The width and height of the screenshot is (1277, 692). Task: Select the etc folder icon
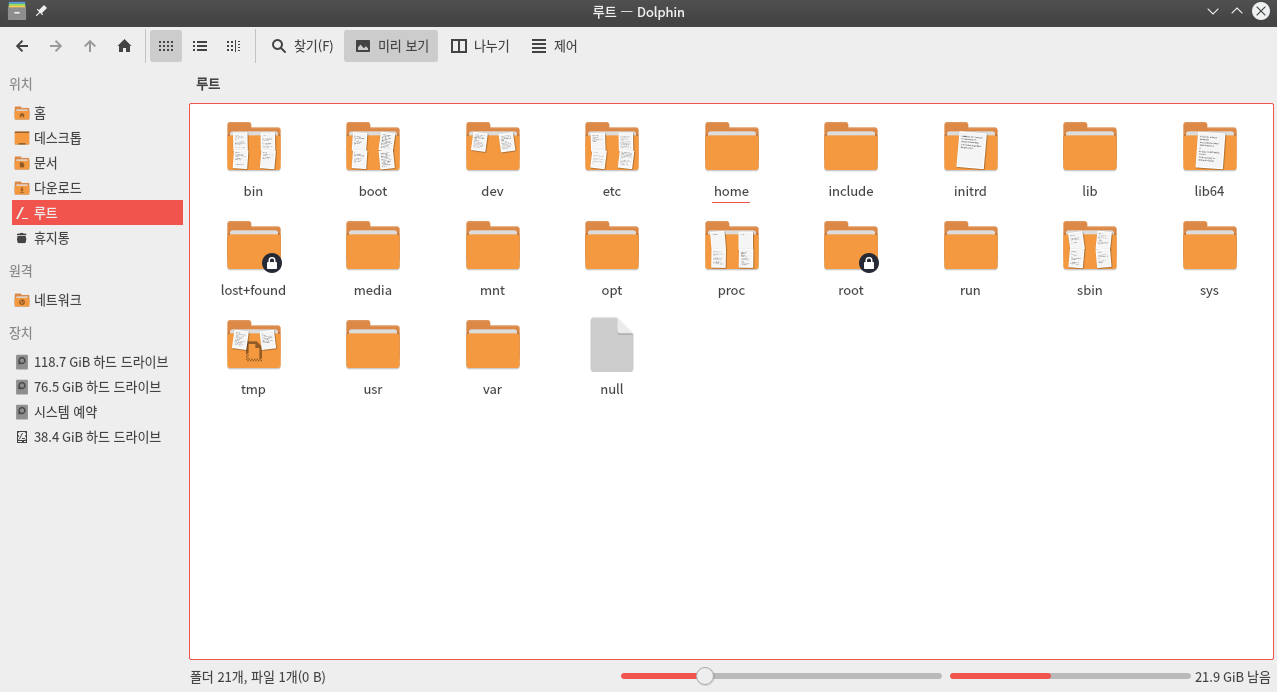pos(612,147)
